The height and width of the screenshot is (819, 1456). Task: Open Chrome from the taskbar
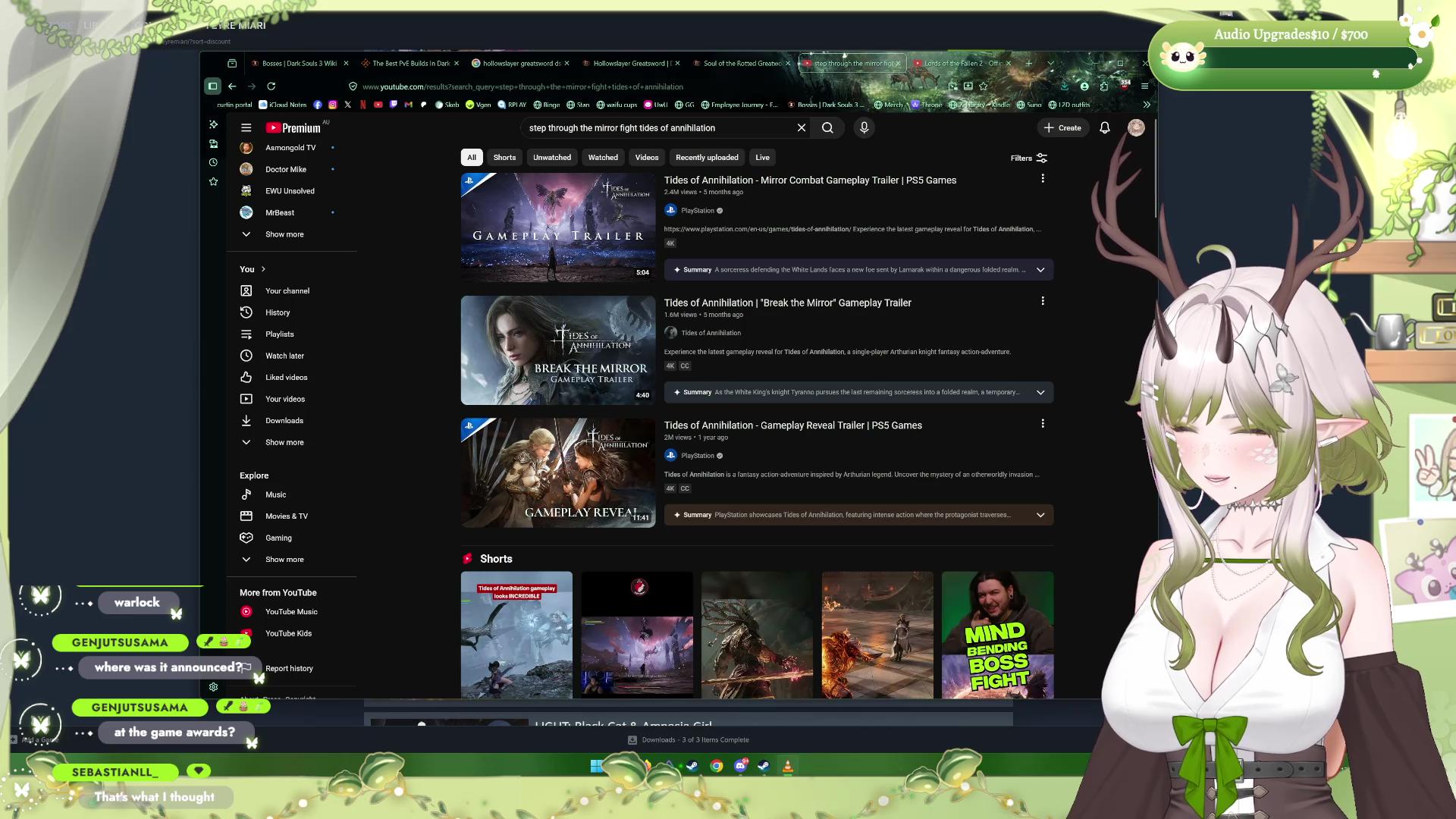[716, 766]
